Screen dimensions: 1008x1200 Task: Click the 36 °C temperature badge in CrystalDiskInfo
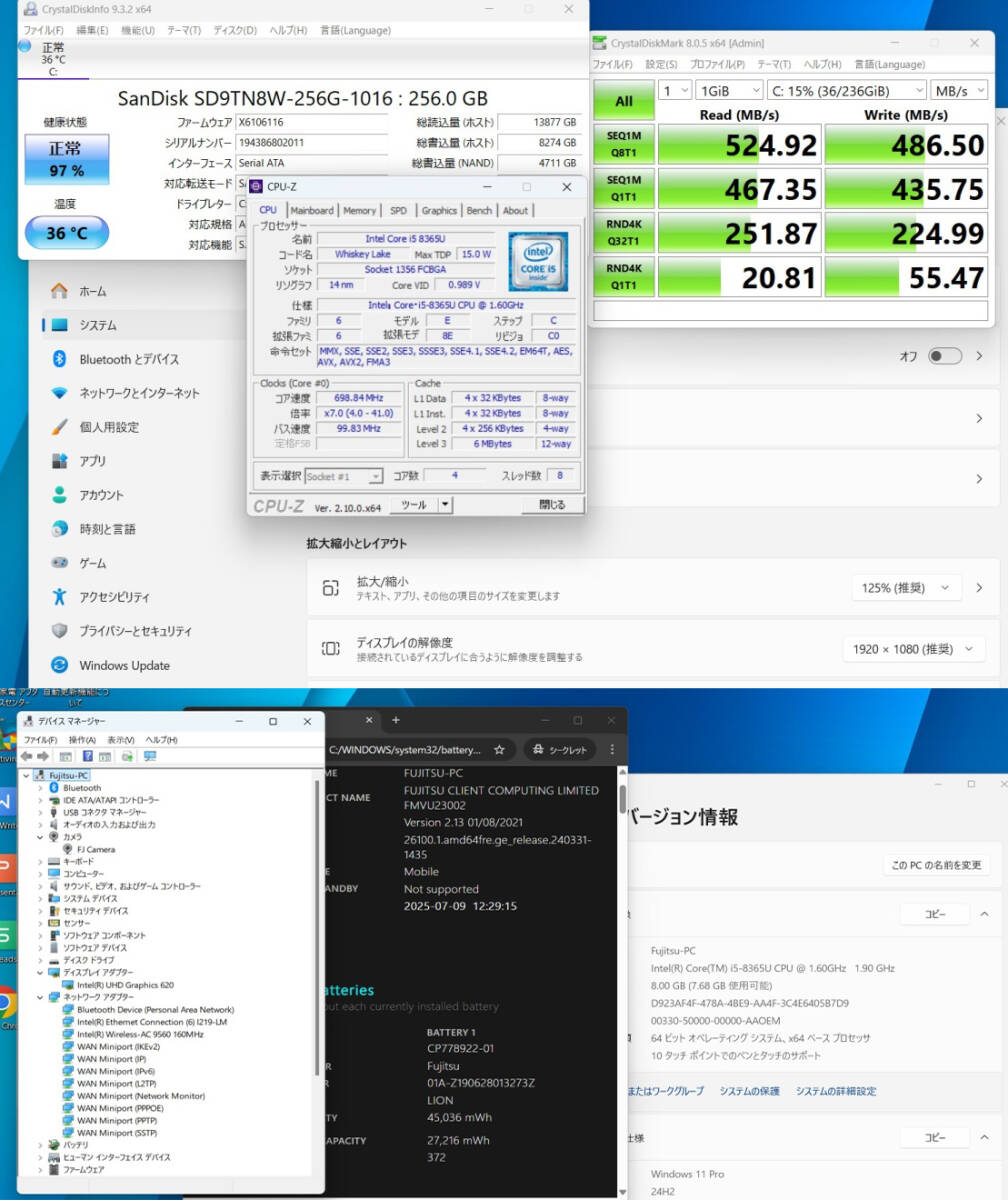pos(66,233)
